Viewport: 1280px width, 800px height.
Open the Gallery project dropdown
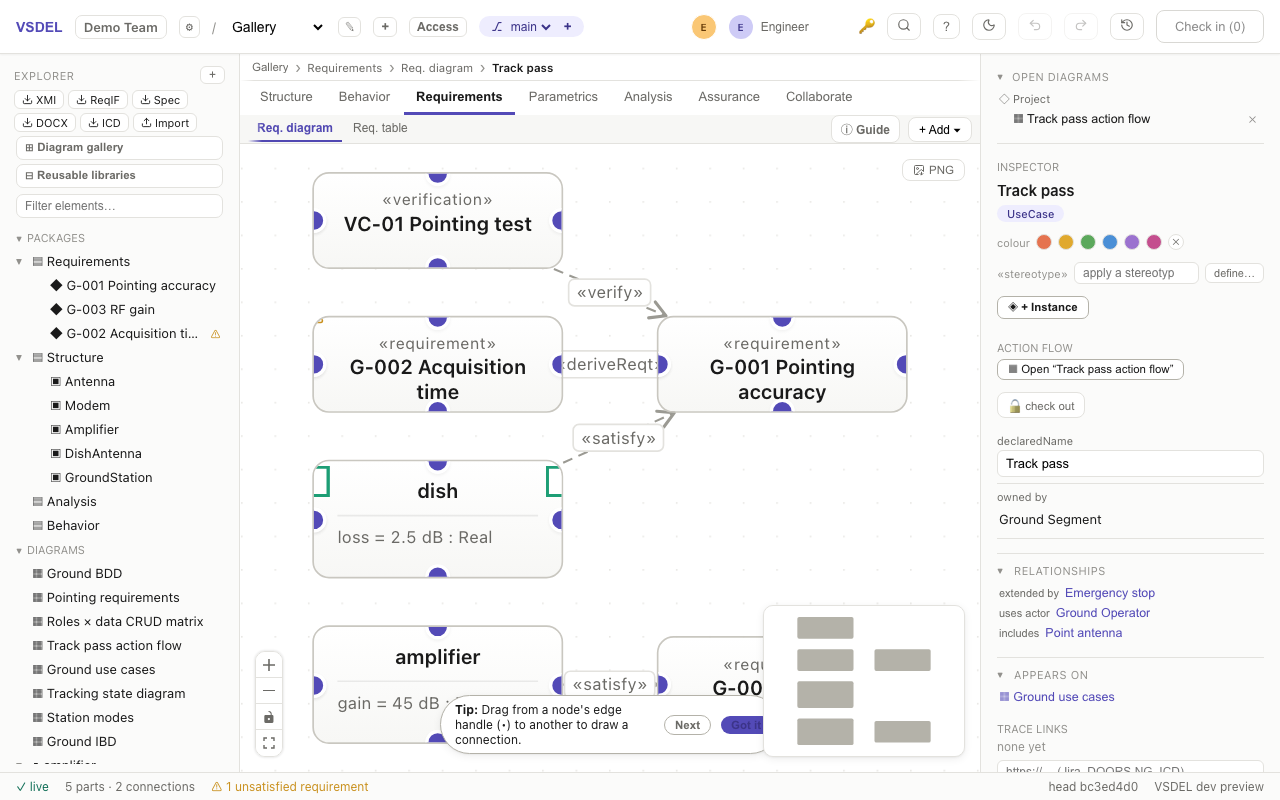point(277,27)
